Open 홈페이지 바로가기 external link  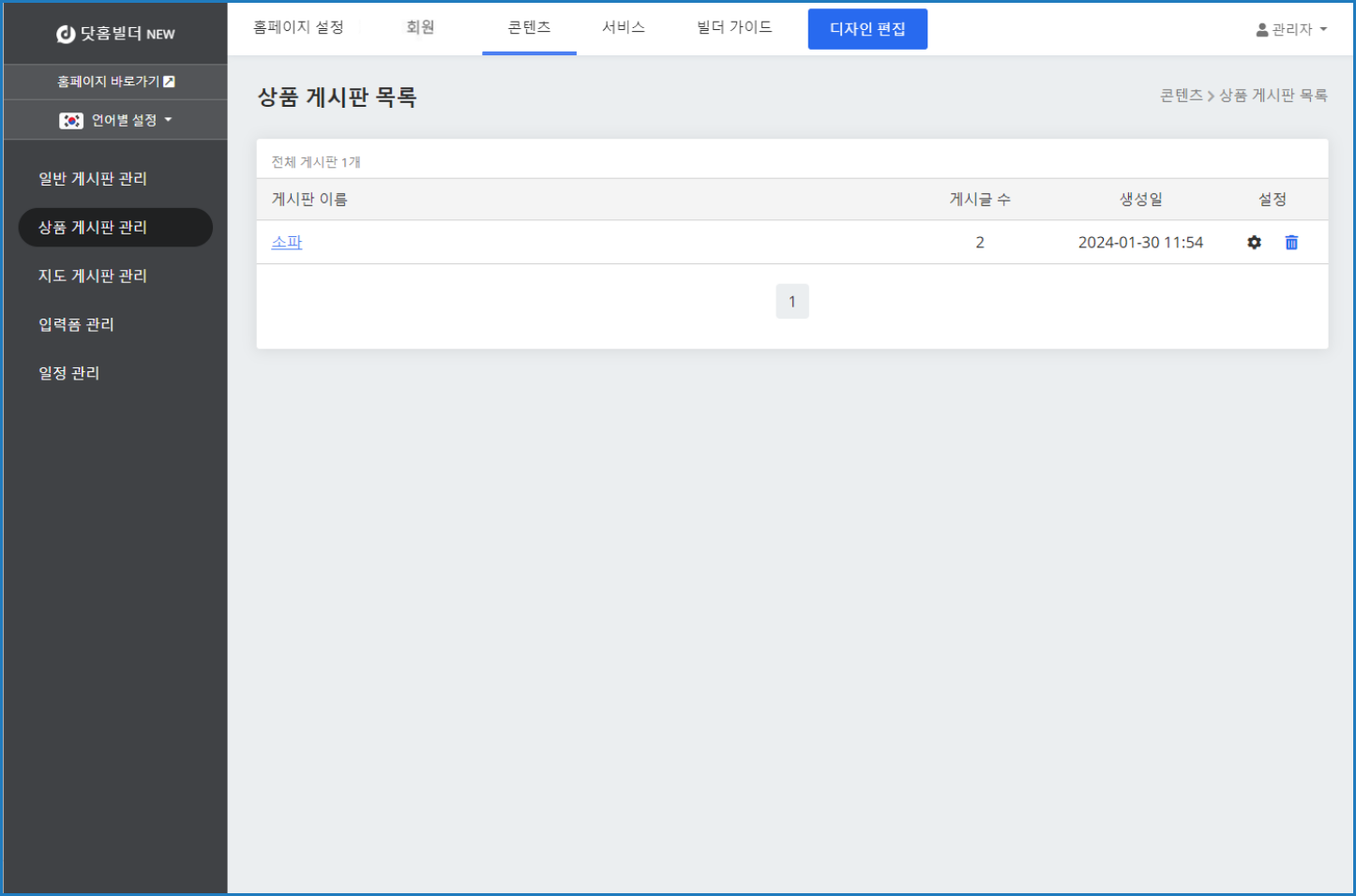(115, 82)
